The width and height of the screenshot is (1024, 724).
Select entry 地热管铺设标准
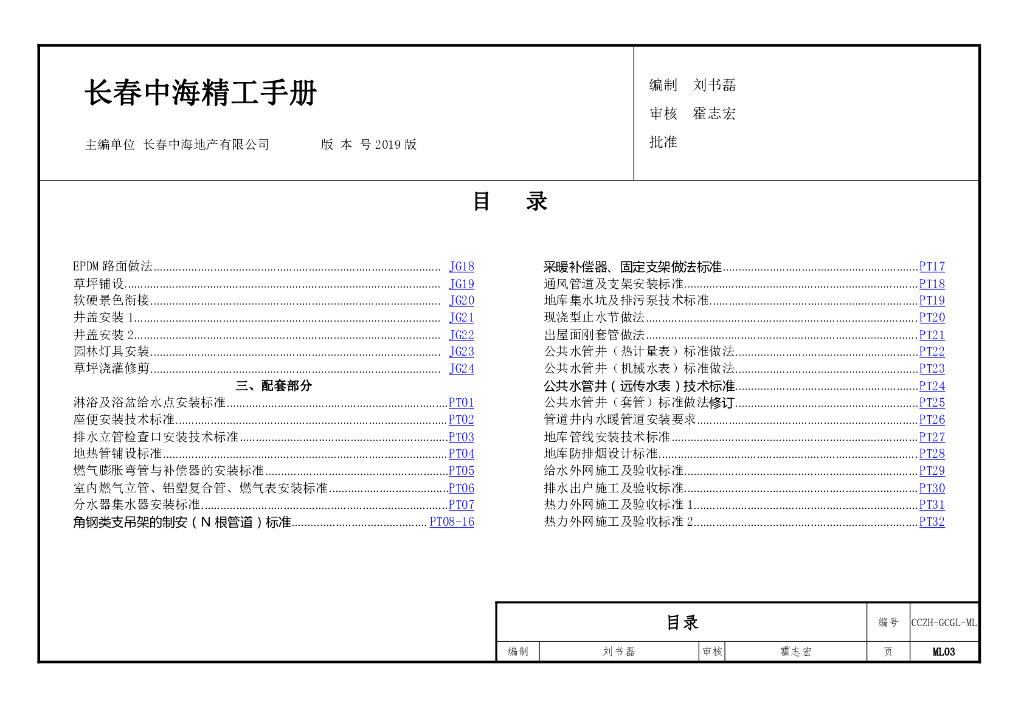point(117,454)
